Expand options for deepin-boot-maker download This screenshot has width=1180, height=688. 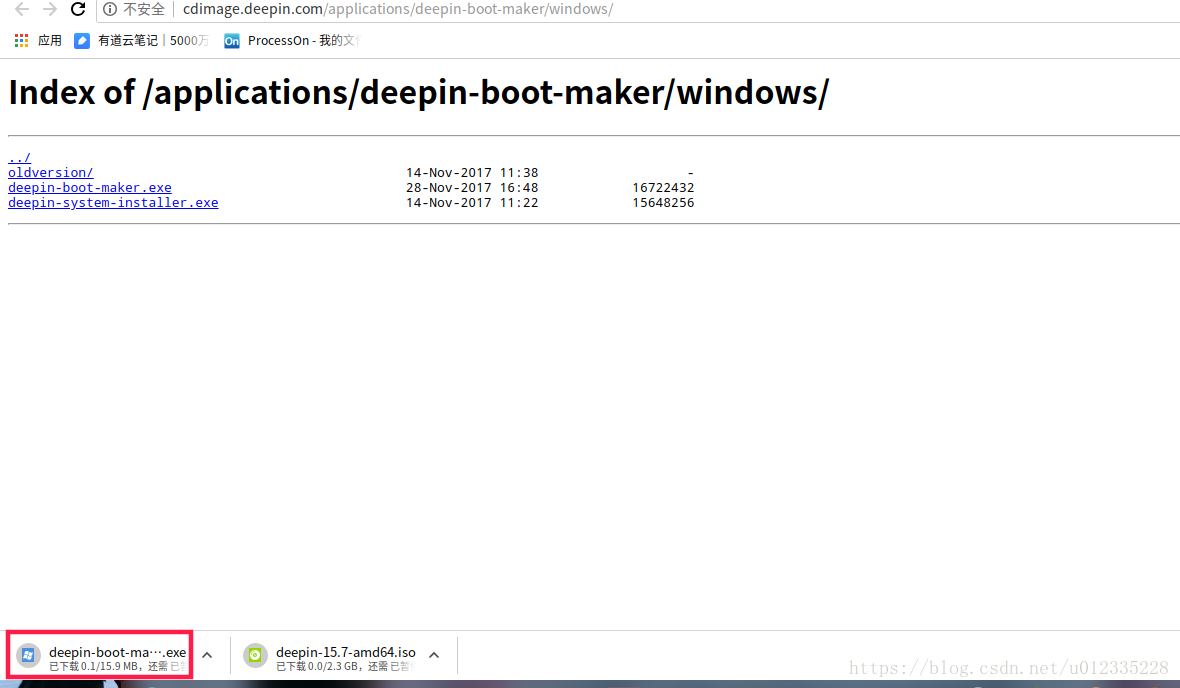(207, 656)
